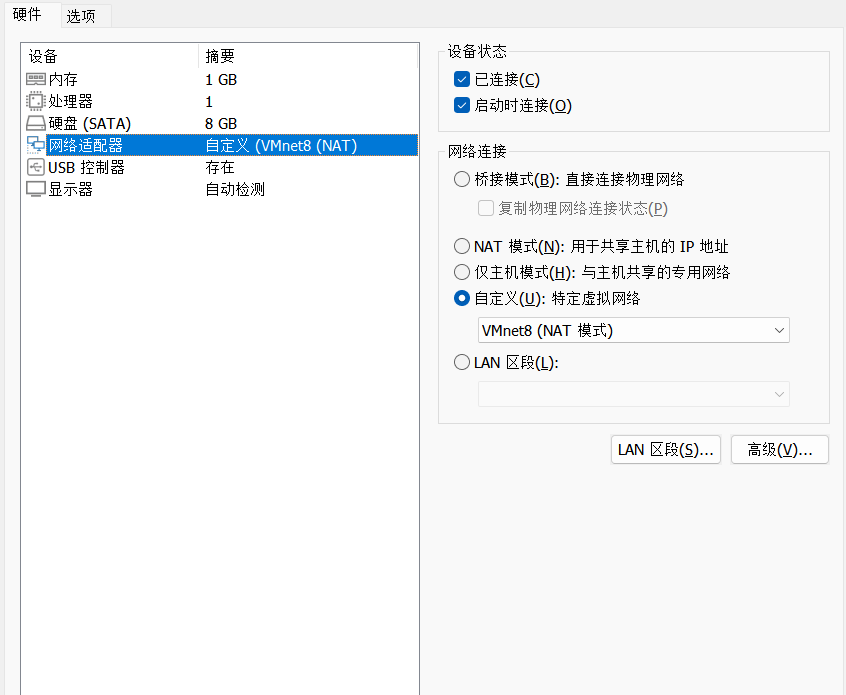Screen dimensions: 846x695
Task: Select 自定义(U) specific virtual network radio
Action: [462, 298]
